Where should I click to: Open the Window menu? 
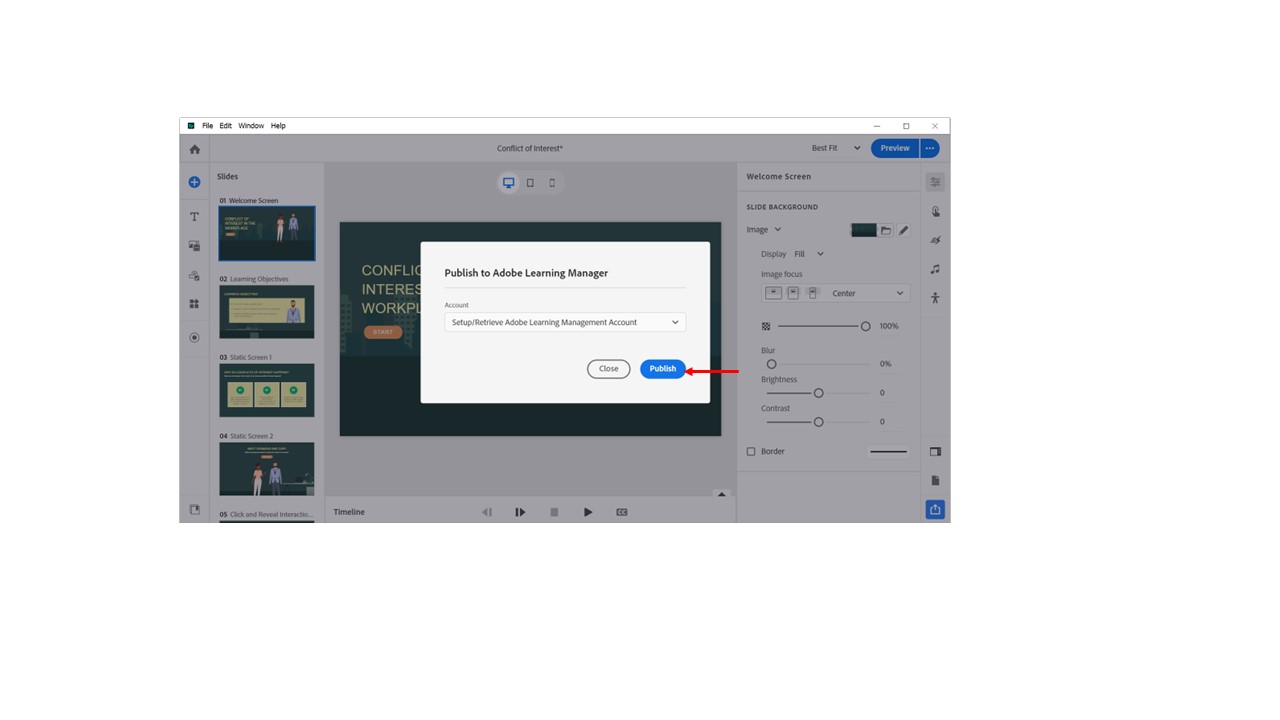(x=251, y=126)
